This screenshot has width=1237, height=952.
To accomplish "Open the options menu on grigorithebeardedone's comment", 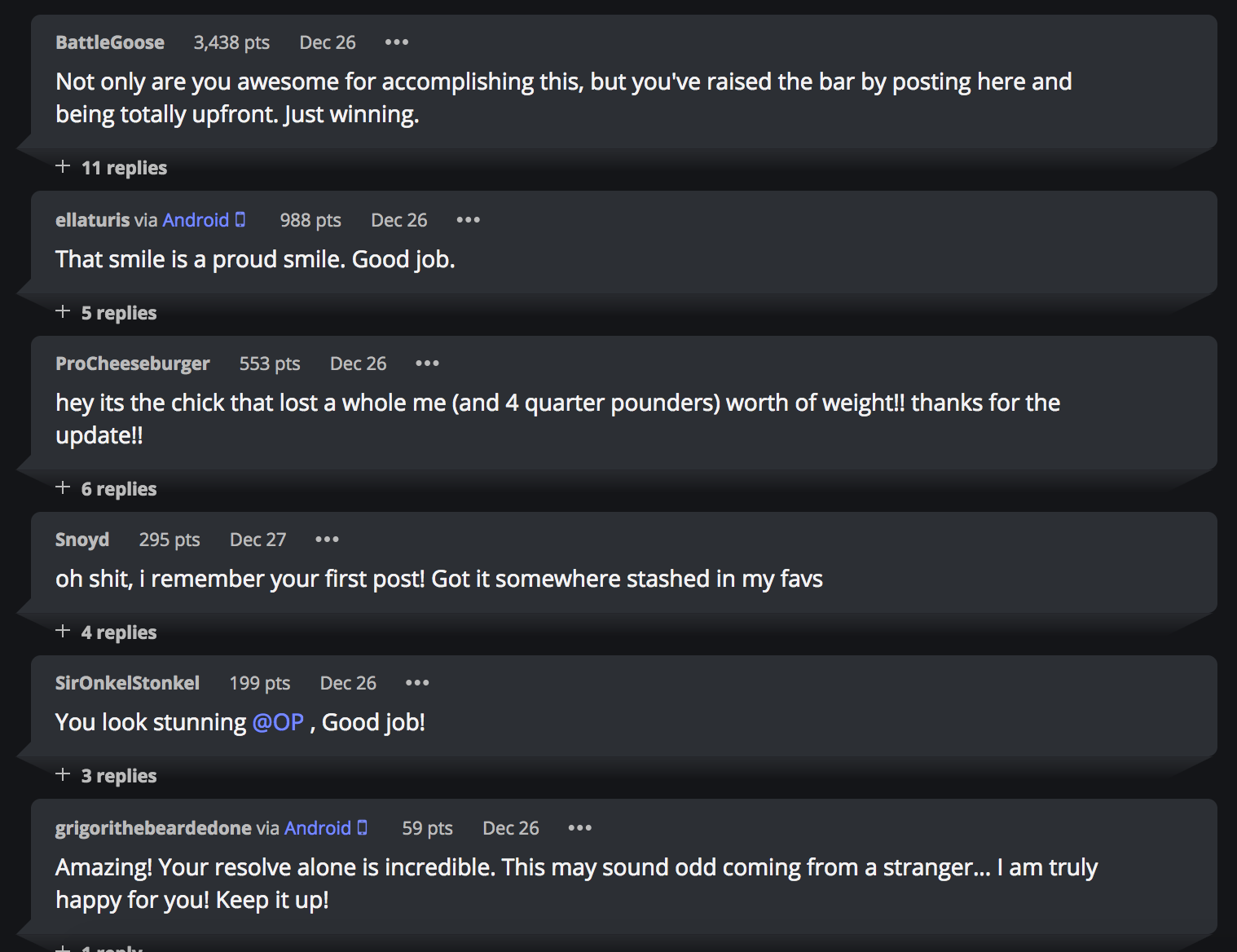I will click(x=580, y=828).
